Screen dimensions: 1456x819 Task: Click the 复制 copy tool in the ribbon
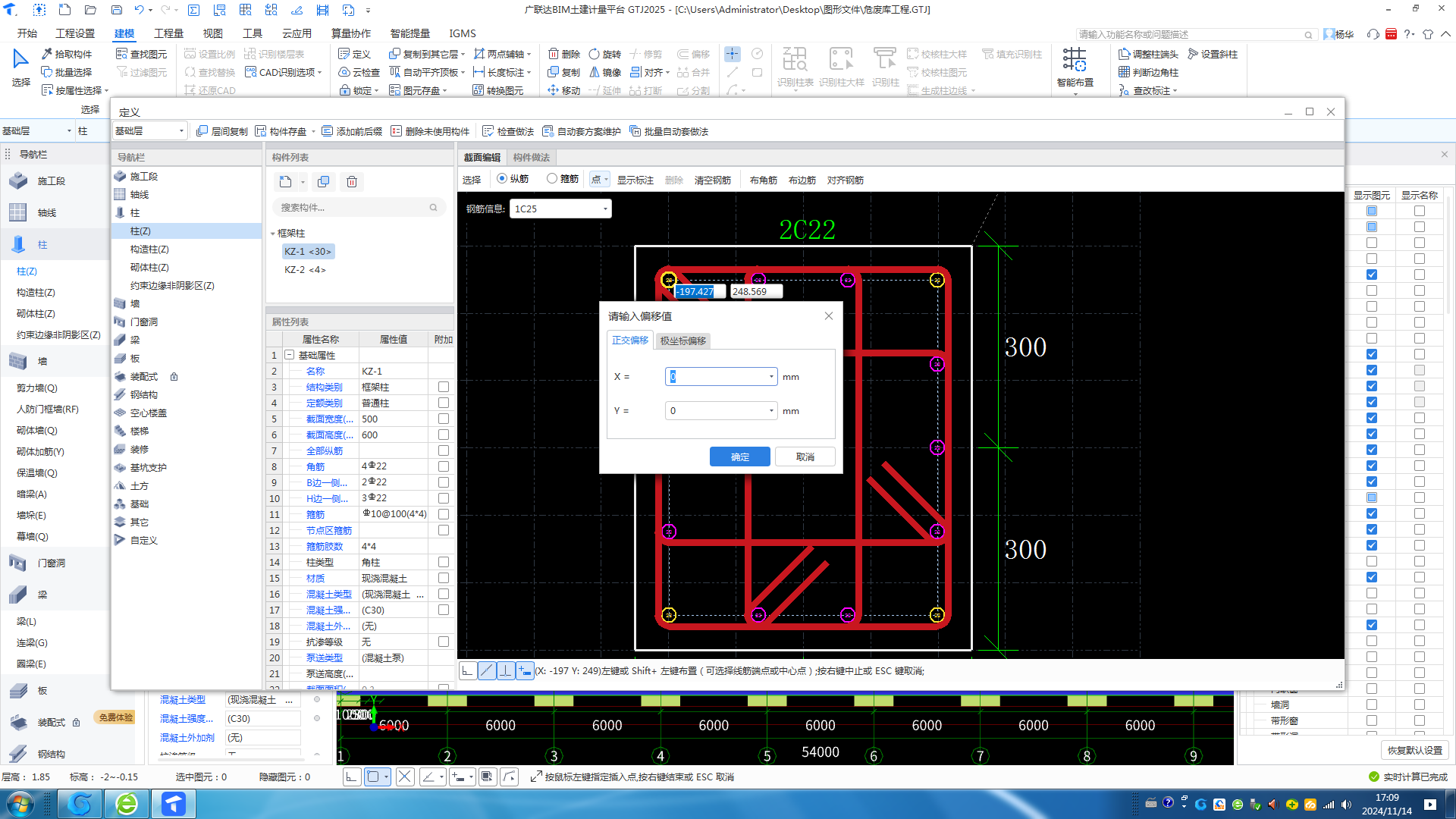[x=564, y=72]
